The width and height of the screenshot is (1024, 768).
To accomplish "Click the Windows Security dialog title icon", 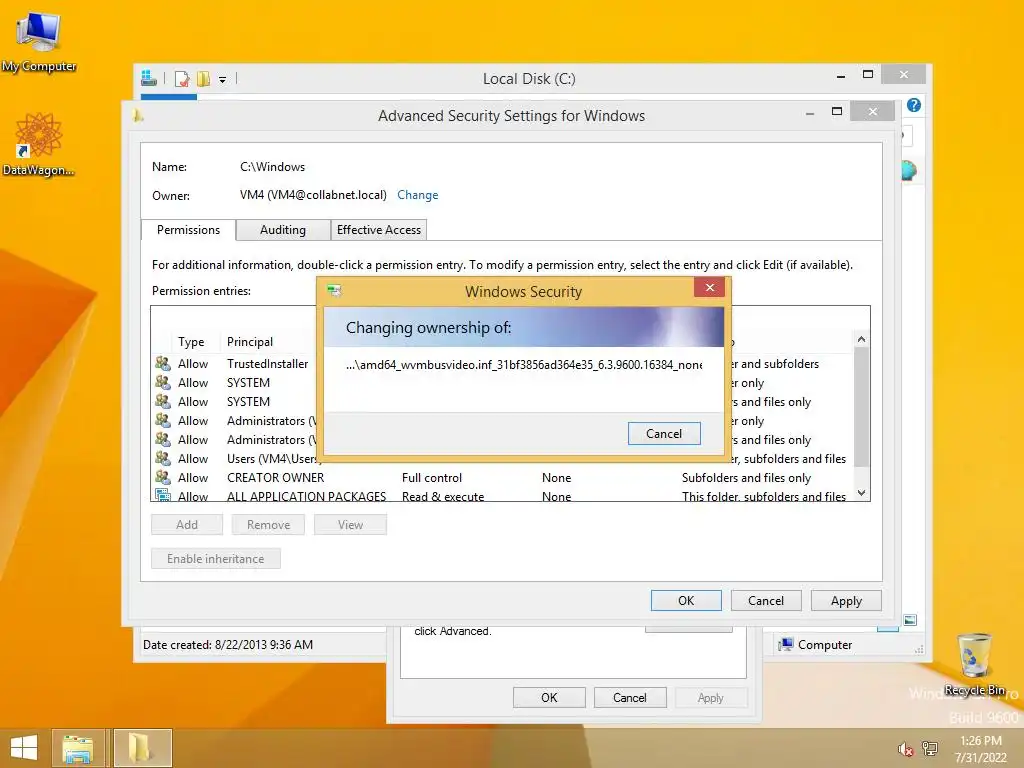I will click(x=334, y=291).
